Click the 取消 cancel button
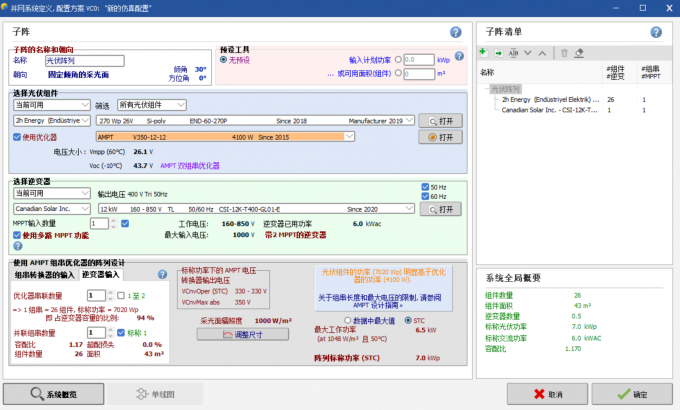The image size is (680, 410). point(548,394)
